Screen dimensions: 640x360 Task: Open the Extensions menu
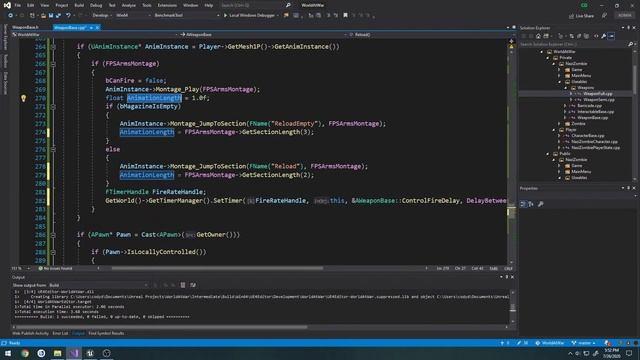click(167, 5)
